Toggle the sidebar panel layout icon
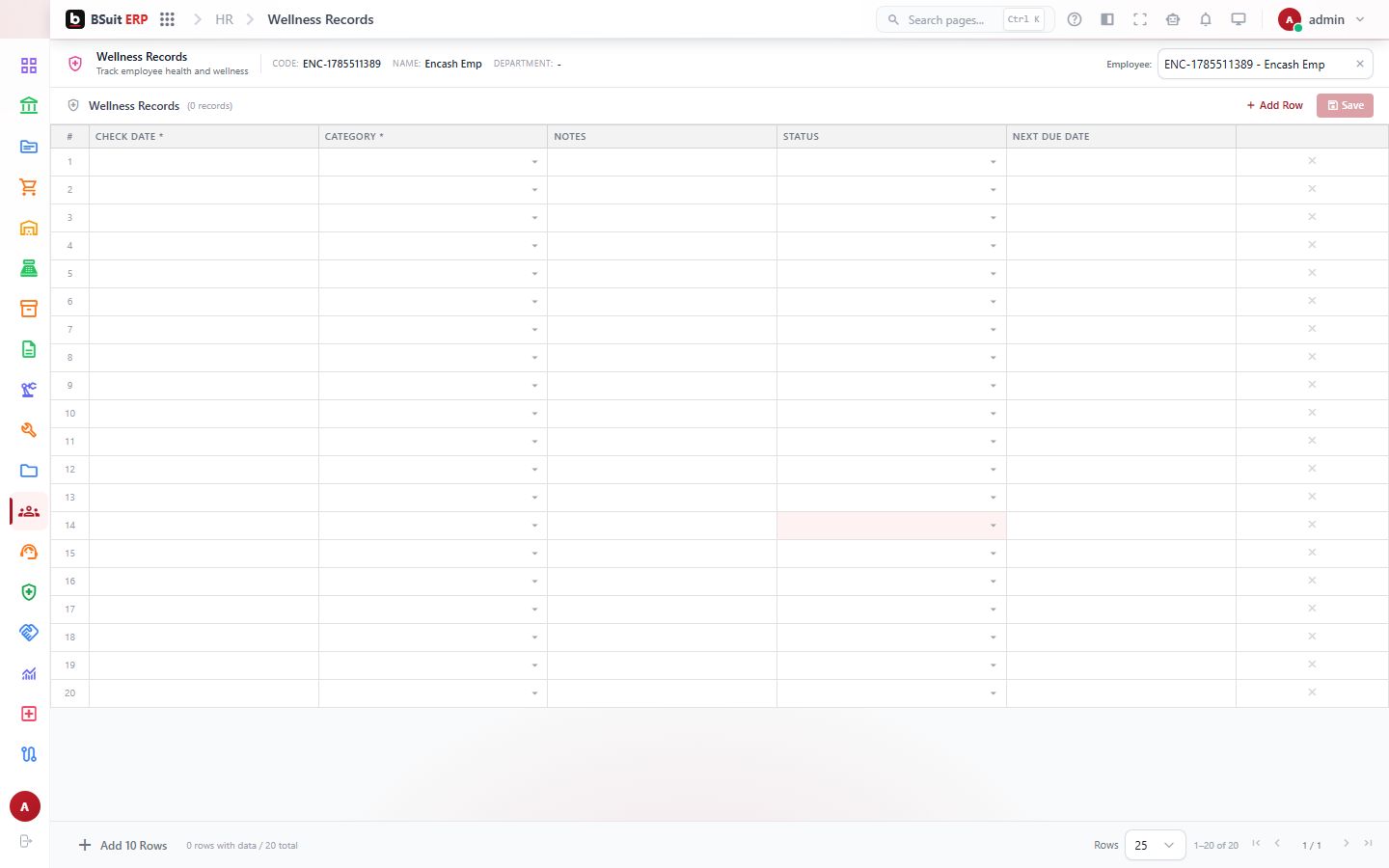Viewport: 1389px width, 868px height. click(1107, 19)
